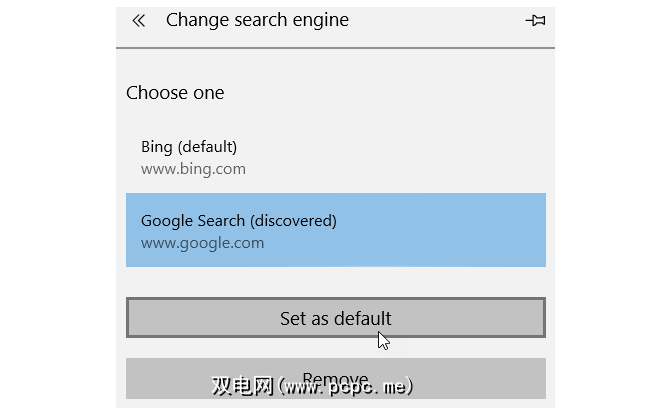Viewport: 670px width, 410px height.
Task: Click the www.bing.com address text
Action: 193,169
